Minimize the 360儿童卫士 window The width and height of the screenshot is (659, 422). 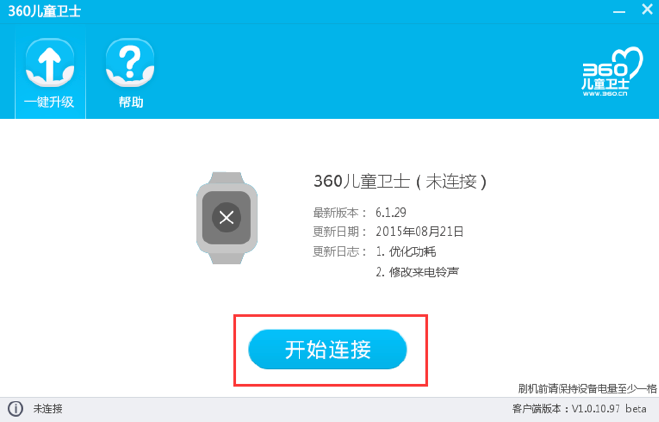[619, 11]
